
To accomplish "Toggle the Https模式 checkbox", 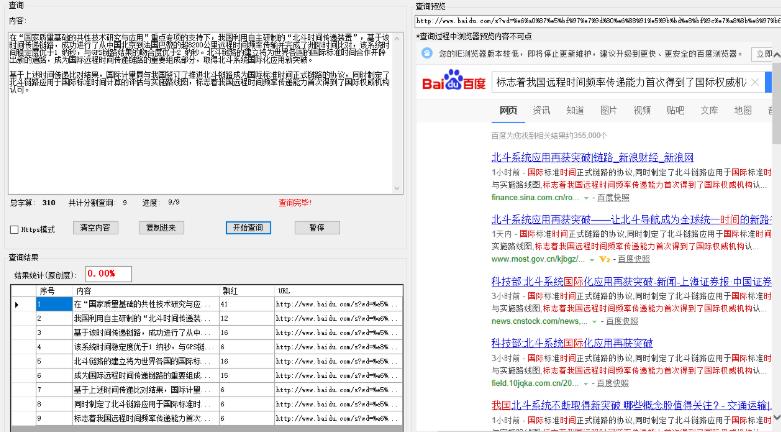I will point(14,230).
